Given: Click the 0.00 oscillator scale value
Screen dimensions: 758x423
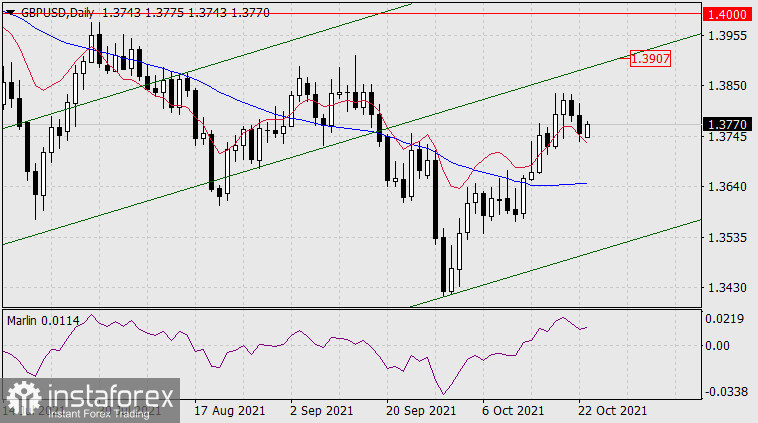Looking at the screenshot, I should (x=717, y=346).
